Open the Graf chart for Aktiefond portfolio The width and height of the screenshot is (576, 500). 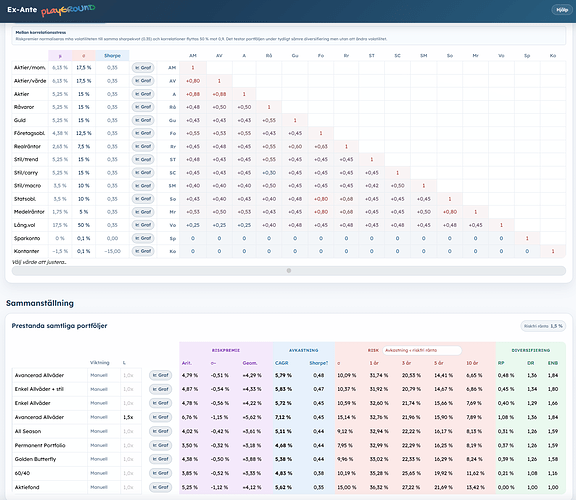point(161,487)
